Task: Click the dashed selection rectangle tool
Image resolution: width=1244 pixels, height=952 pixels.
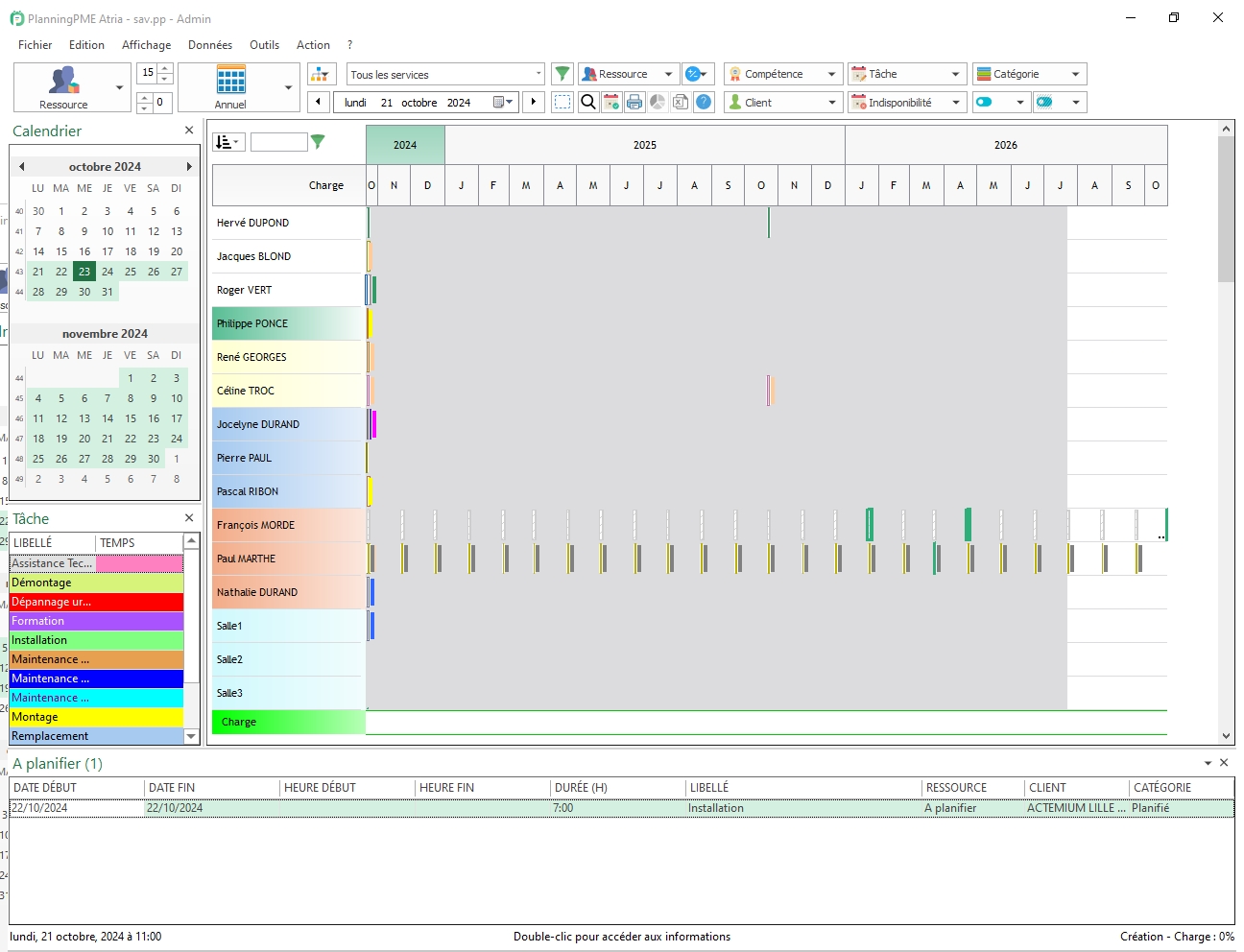Action: (x=562, y=102)
